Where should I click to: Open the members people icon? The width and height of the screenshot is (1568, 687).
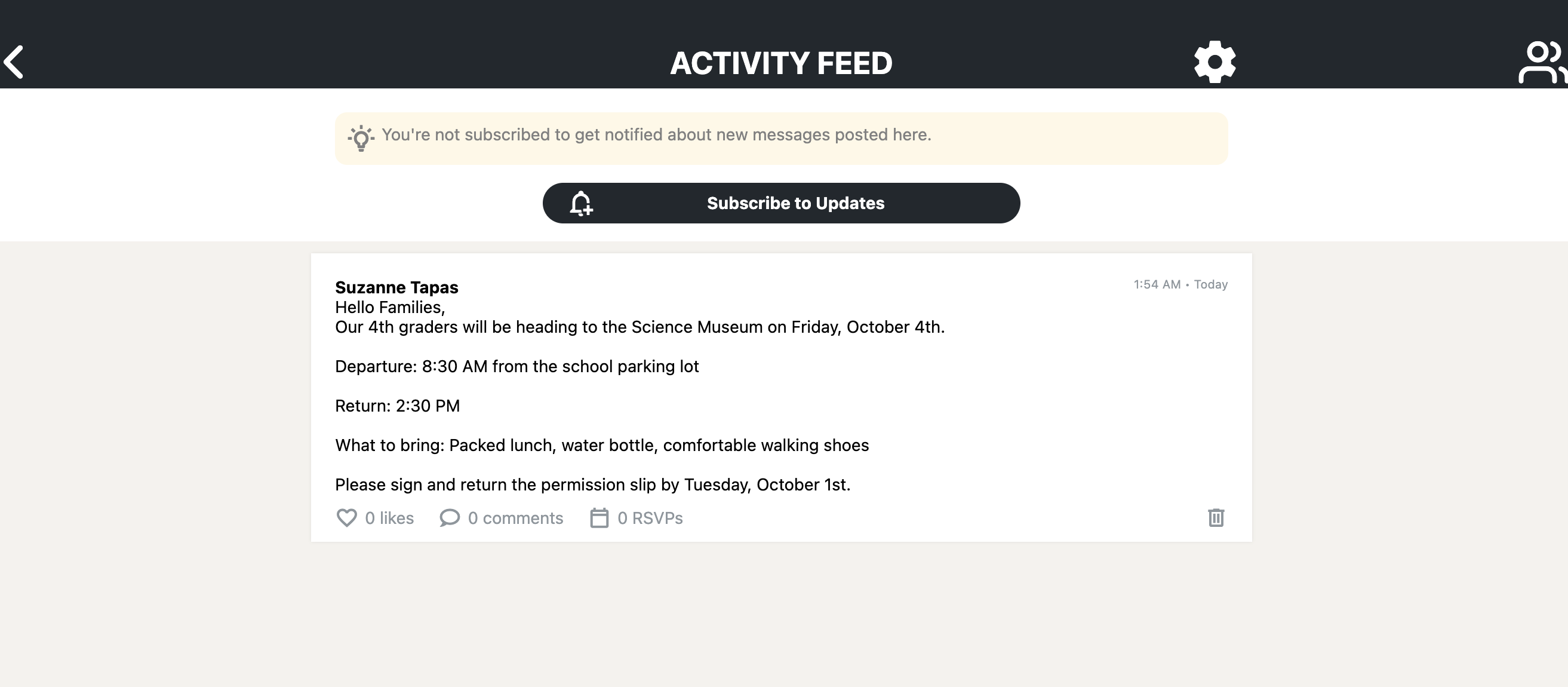(x=1541, y=62)
